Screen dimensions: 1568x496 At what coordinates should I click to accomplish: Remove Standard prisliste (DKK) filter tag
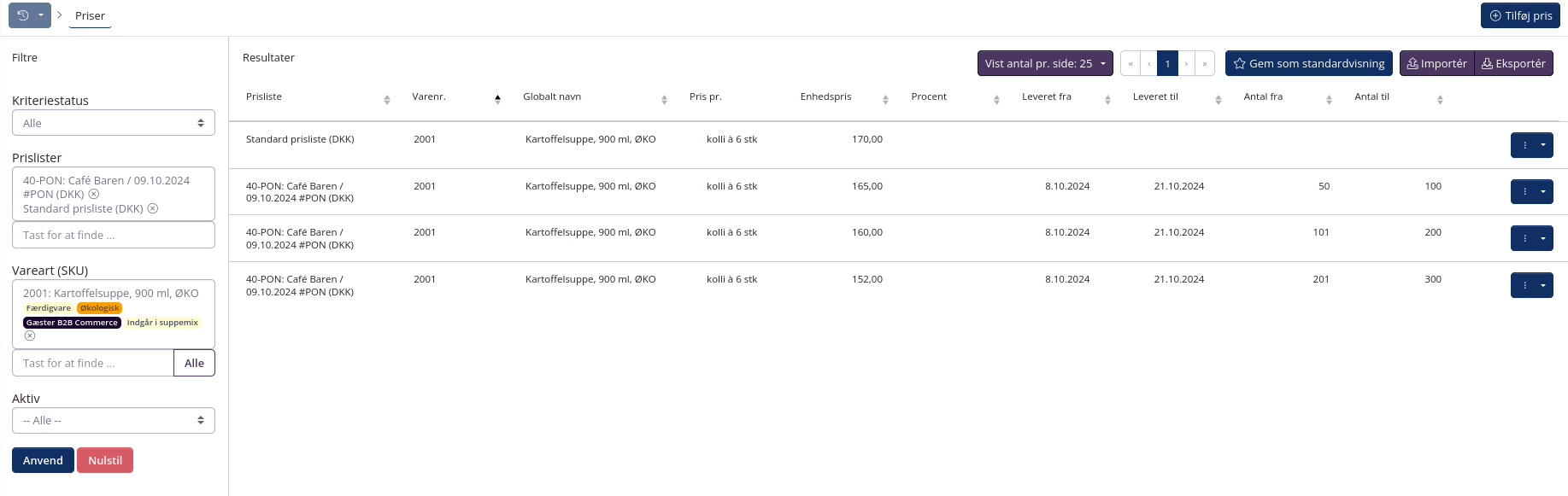coord(153,209)
